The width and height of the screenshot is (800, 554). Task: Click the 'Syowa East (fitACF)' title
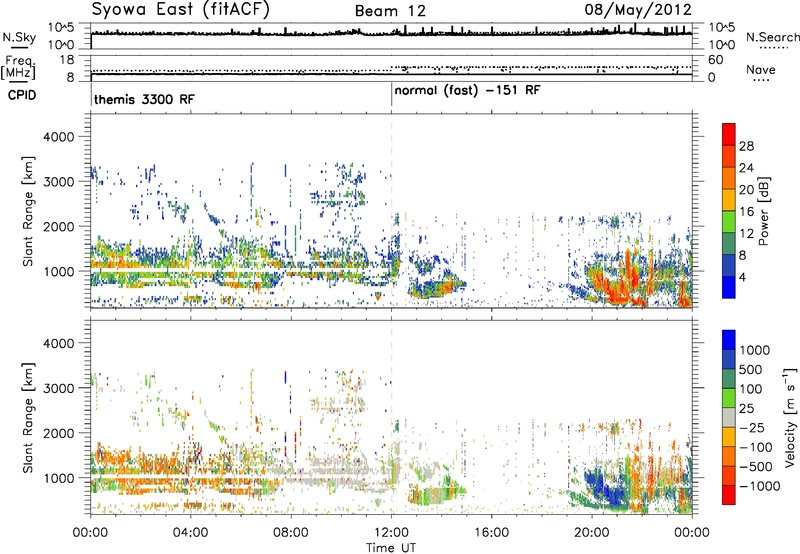tap(181, 9)
